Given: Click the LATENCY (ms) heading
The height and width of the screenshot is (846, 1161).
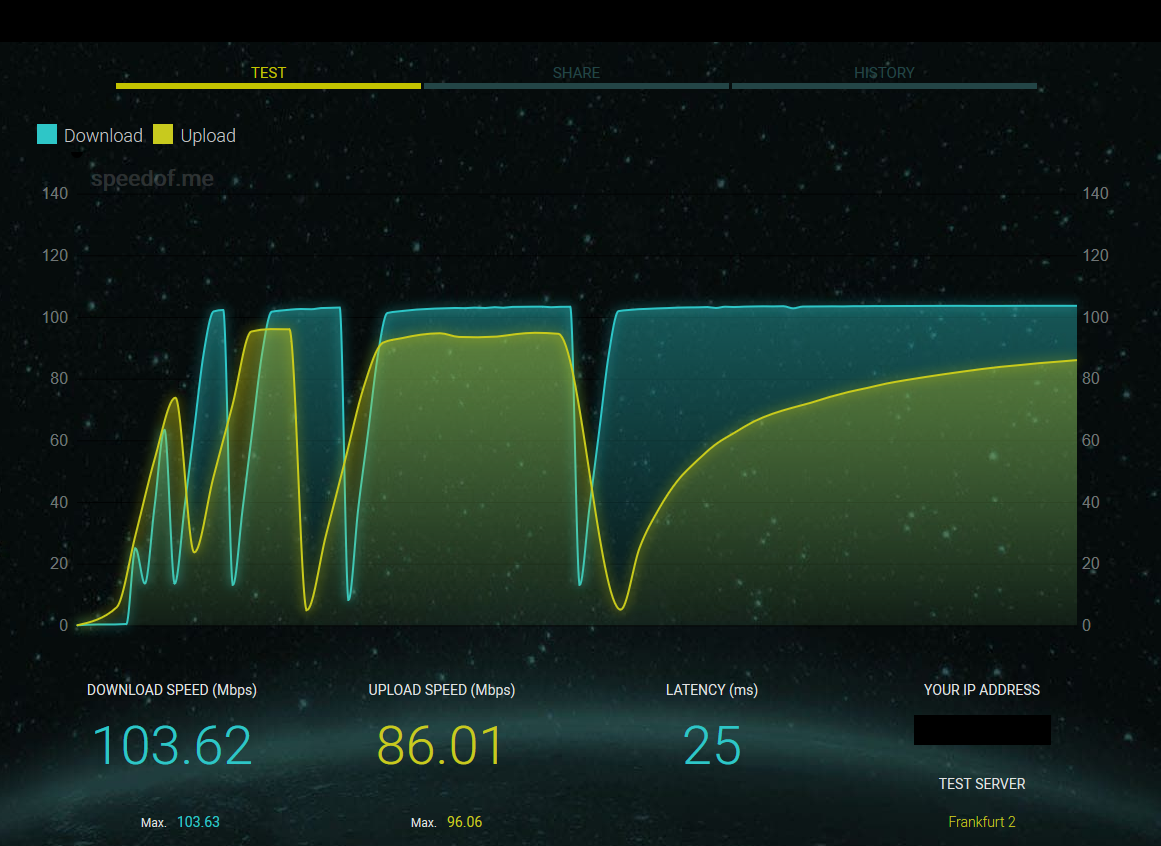Looking at the screenshot, I should [712, 690].
